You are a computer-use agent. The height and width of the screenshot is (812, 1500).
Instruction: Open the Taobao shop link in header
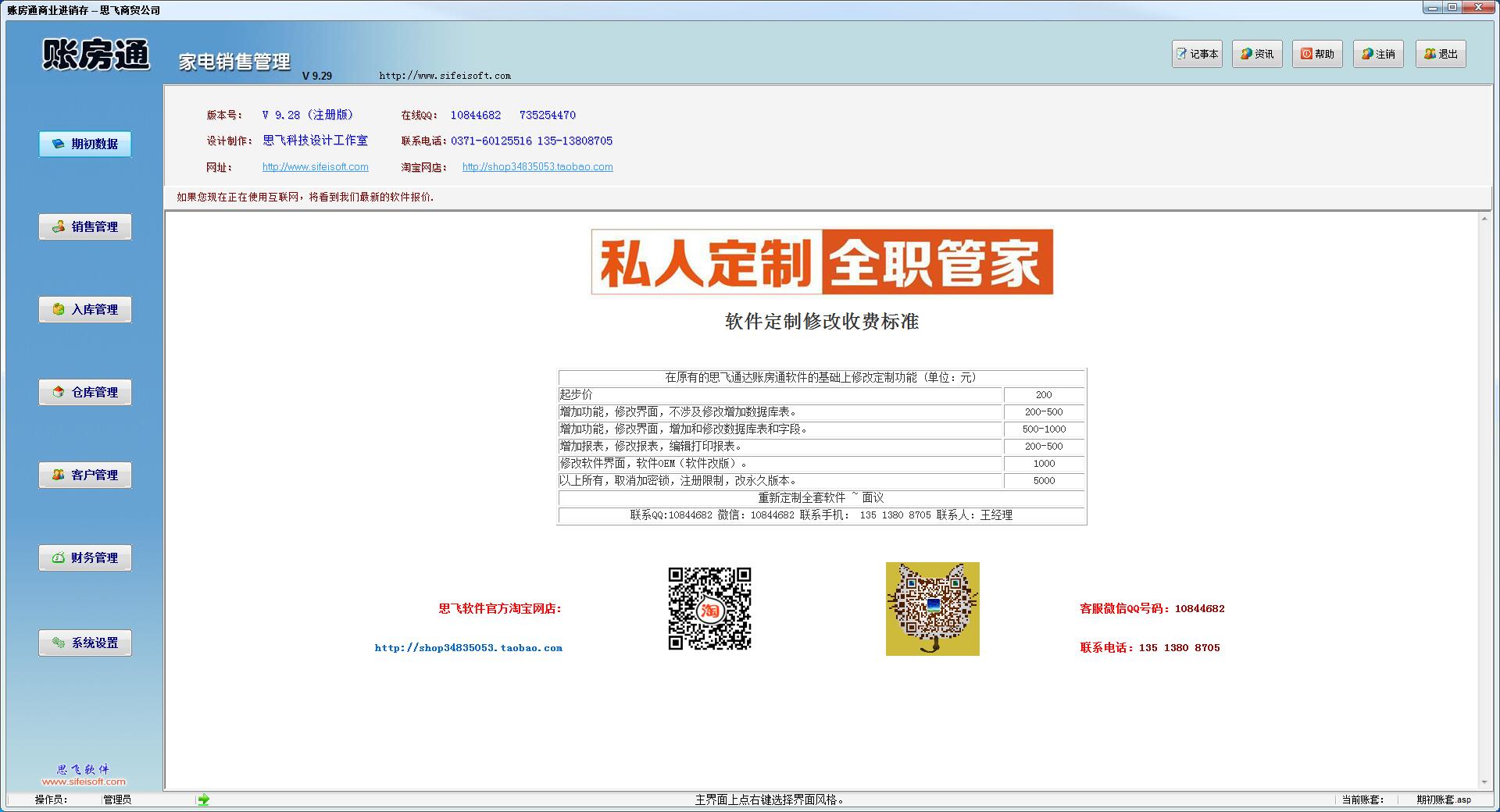pos(537,167)
